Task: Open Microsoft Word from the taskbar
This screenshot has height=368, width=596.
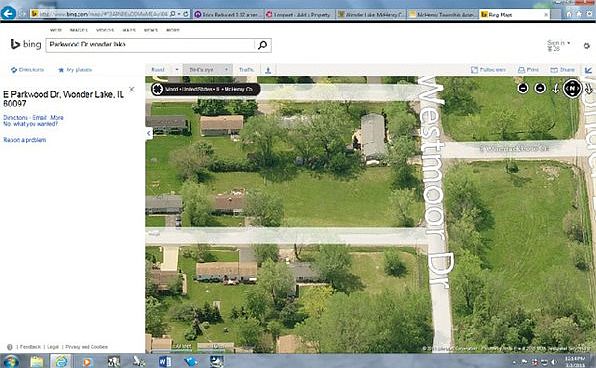Action: coord(165,362)
